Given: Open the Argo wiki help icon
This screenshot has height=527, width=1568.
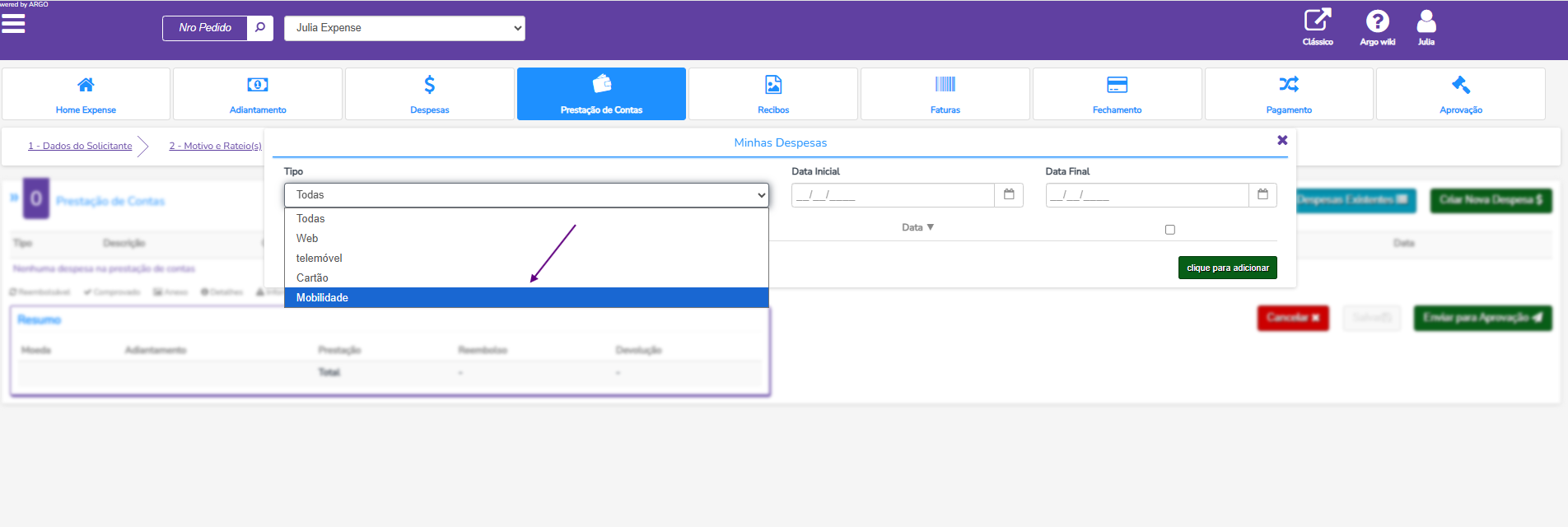Looking at the screenshot, I should 1377,26.
